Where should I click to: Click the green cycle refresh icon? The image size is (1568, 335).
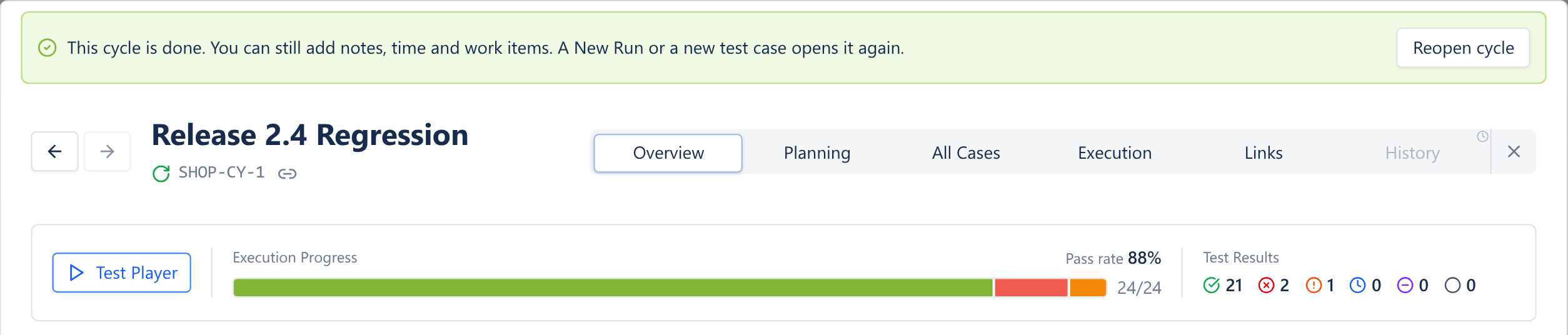pyautogui.click(x=161, y=174)
